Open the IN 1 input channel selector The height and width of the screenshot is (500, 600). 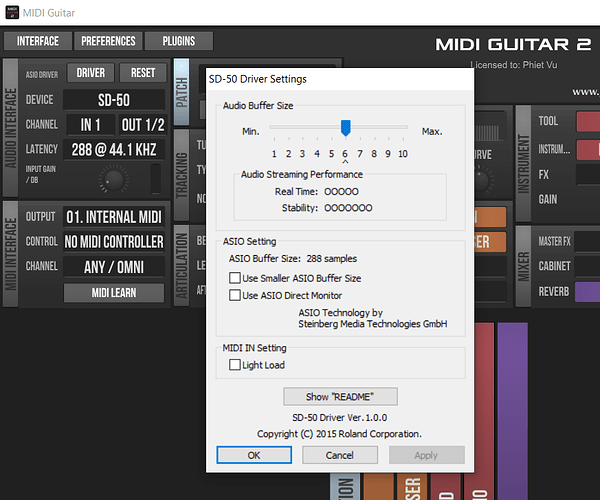pos(90,125)
